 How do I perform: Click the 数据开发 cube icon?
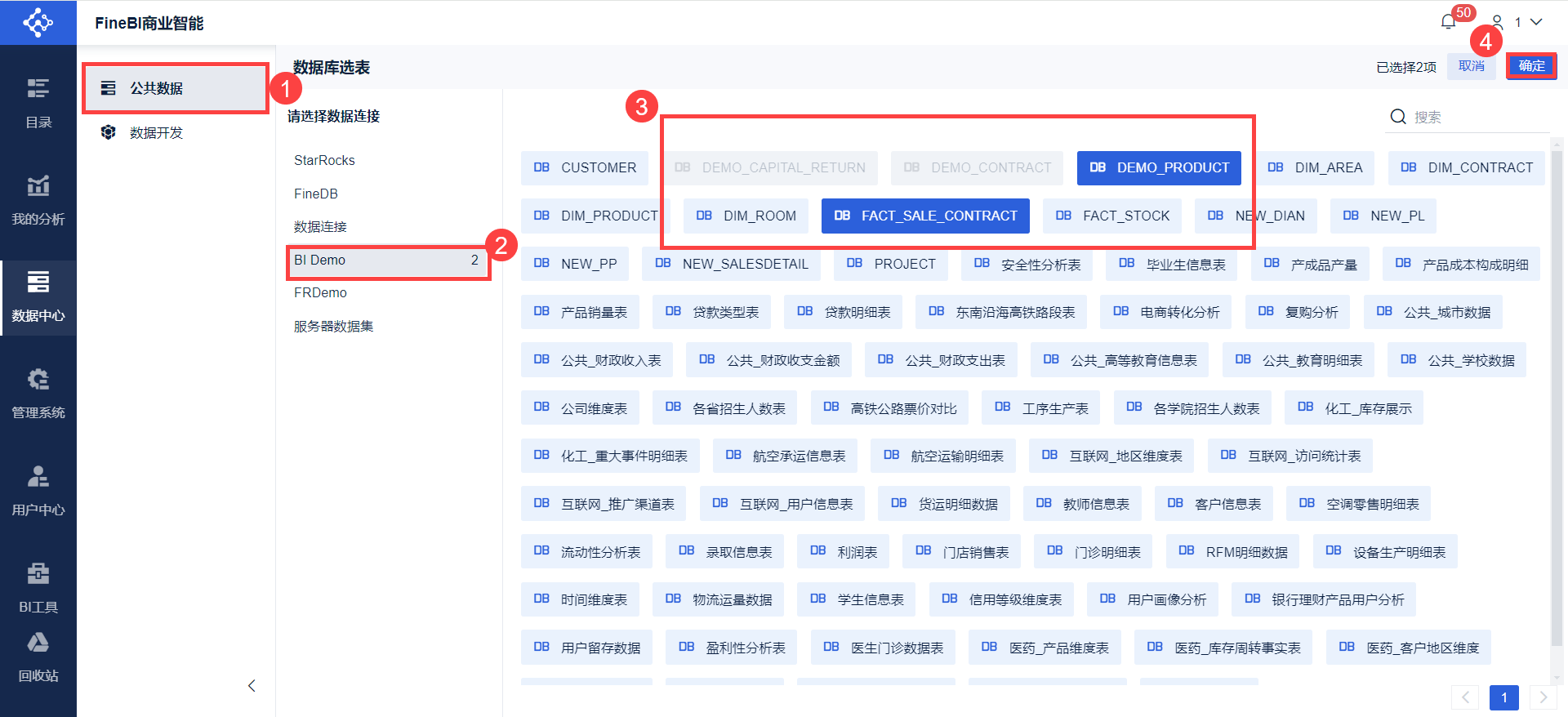point(108,132)
